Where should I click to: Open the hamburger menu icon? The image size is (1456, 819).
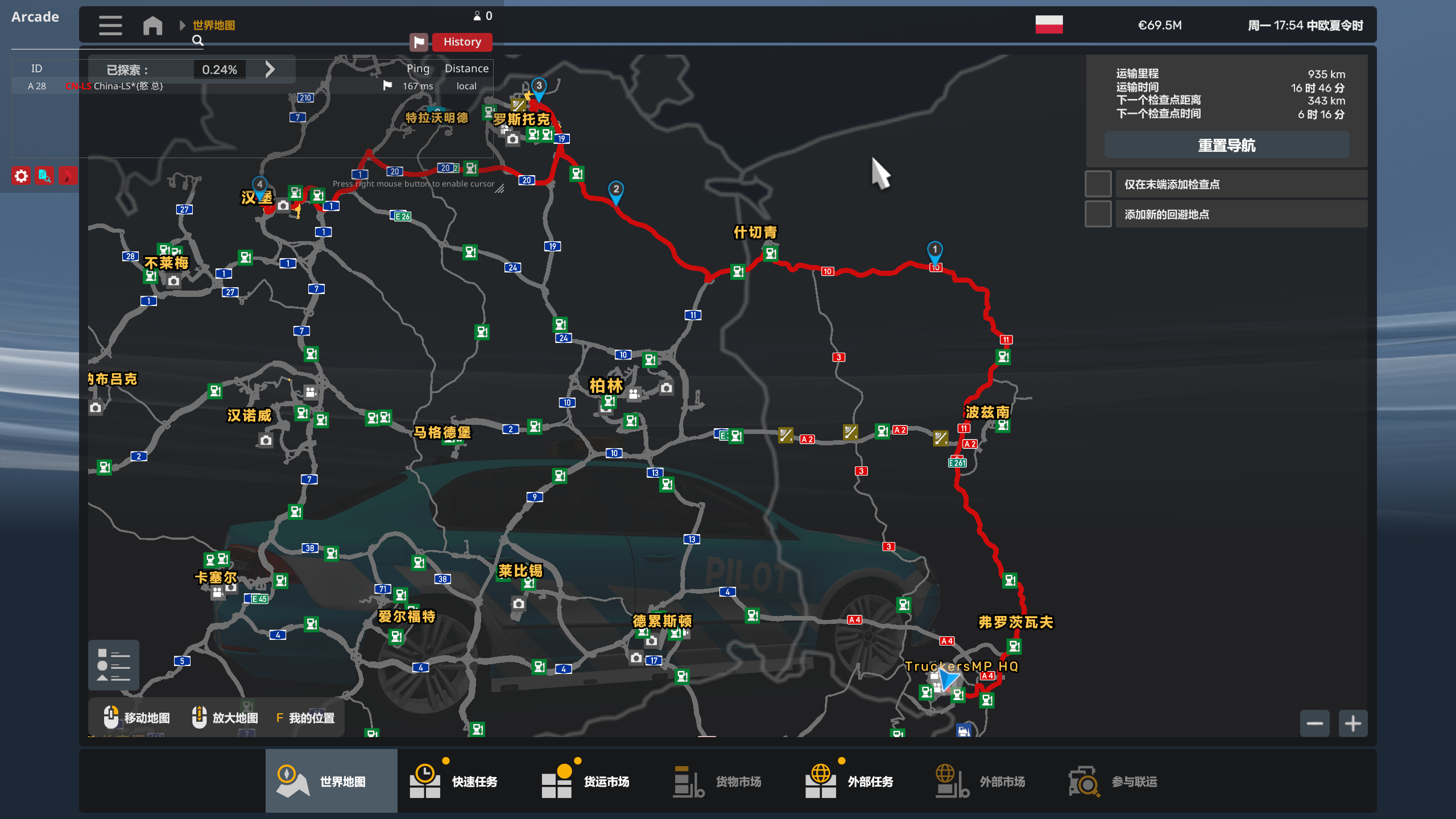(110, 26)
